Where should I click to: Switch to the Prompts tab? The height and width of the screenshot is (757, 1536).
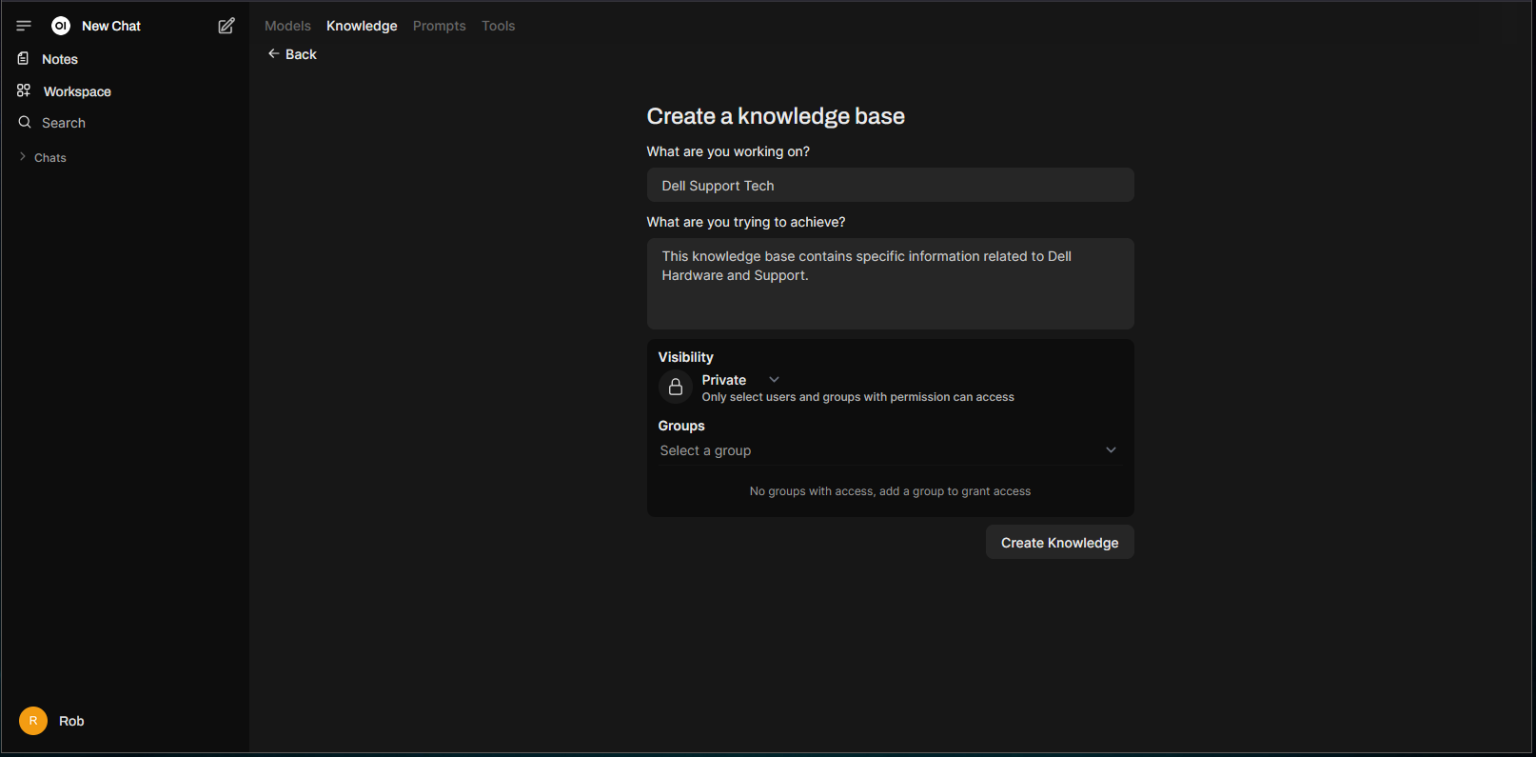439,26
